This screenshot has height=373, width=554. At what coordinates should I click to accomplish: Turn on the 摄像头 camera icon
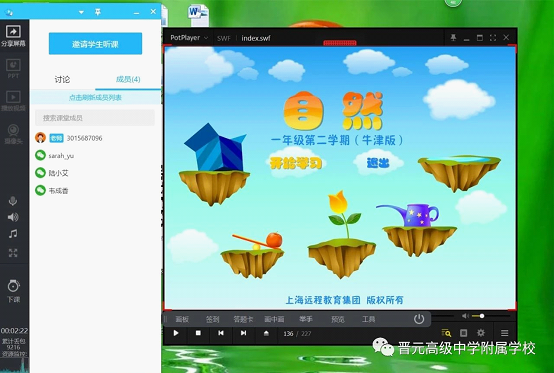pyautogui.click(x=13, y=134)
